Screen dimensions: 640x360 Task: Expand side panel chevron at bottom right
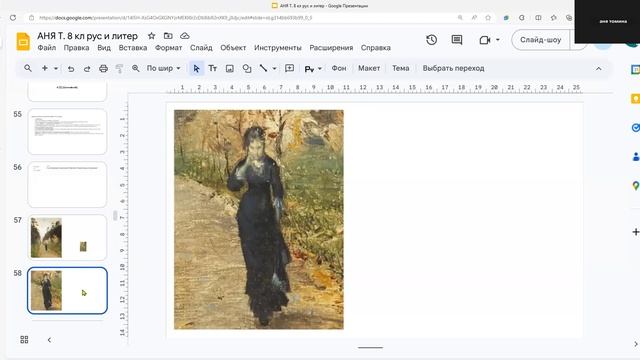pos(636,344)
